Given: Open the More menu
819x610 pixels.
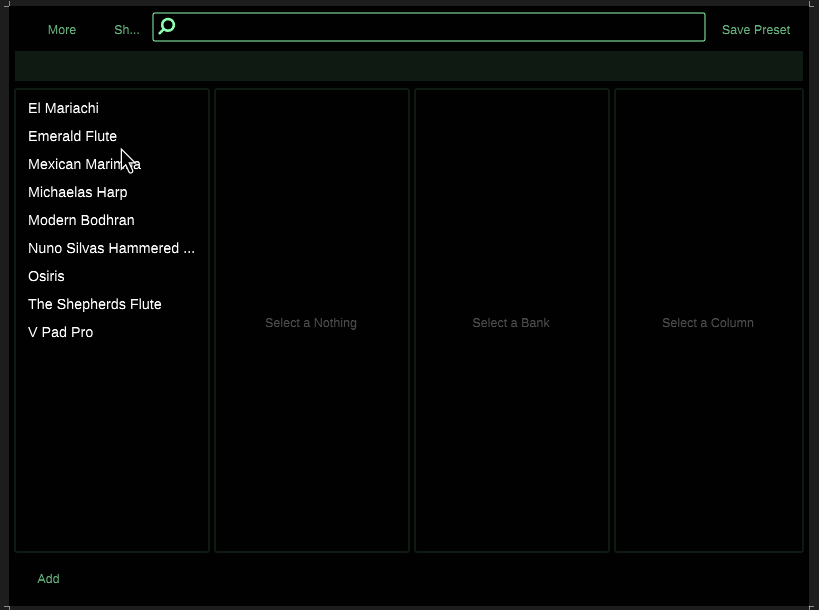Looking at the screenshot, I should click(x=62, y=30).
